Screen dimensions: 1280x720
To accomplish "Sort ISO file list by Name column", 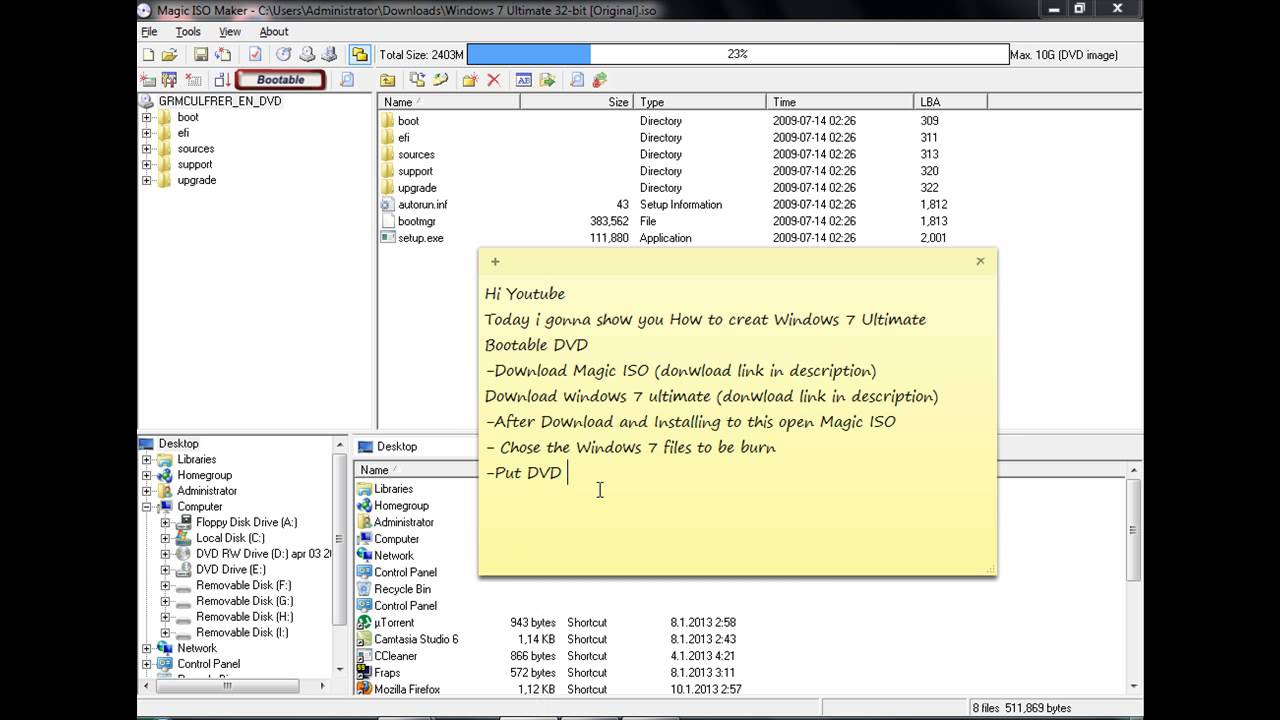I will [x=449, y=102].
